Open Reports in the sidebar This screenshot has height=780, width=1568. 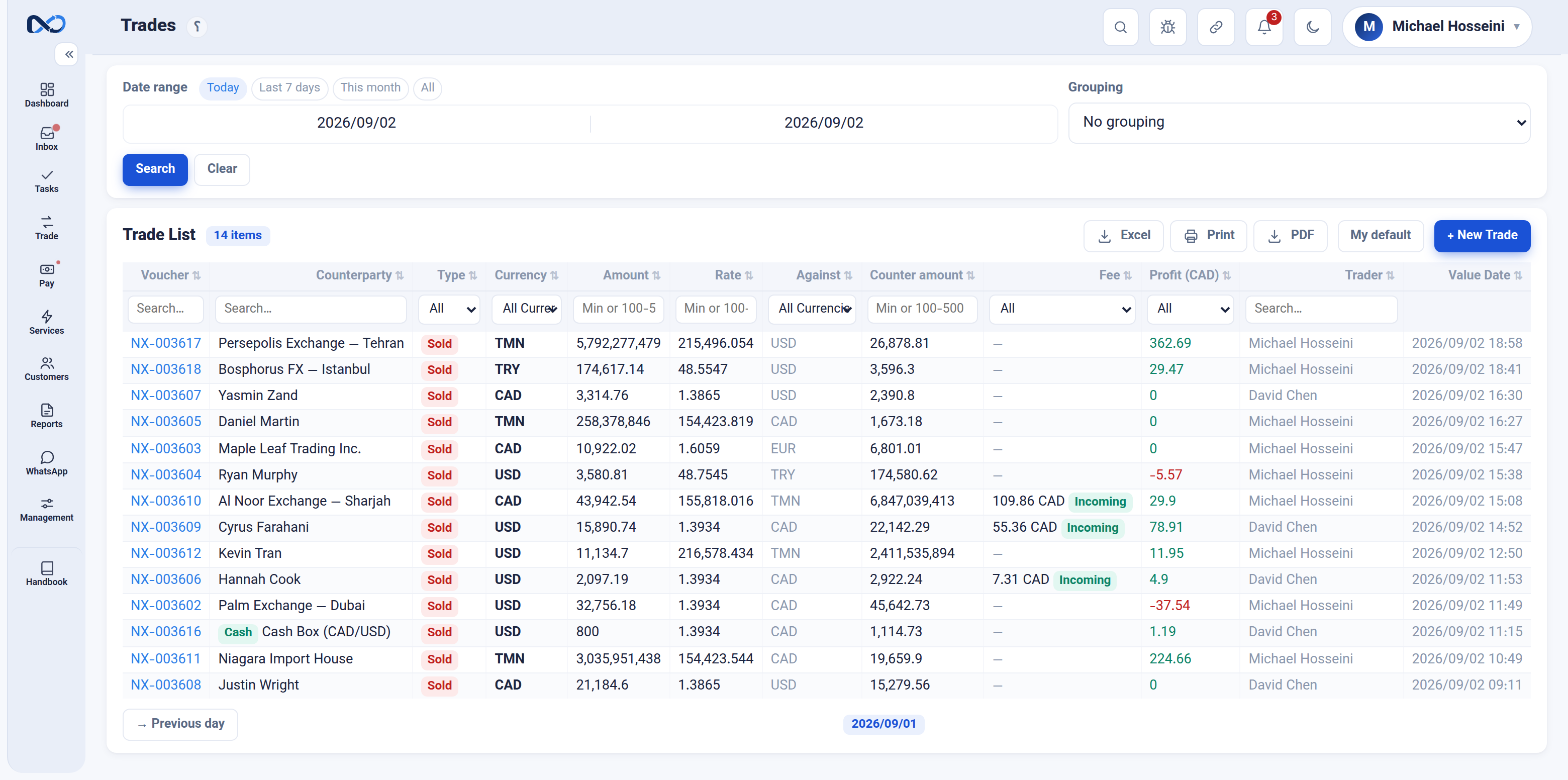(46, 417)
